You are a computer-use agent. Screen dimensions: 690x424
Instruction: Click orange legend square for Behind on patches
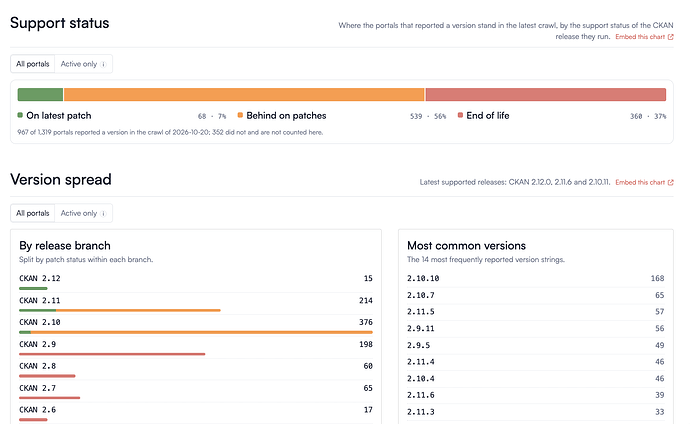tap(240, 115)
